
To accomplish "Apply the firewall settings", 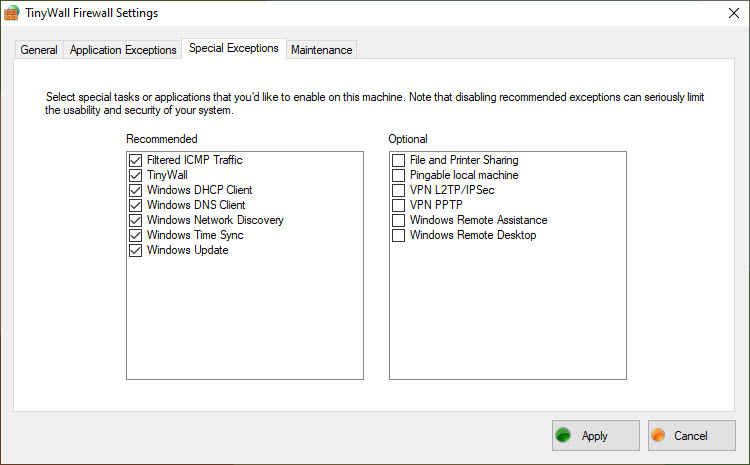I will coord(596,435).
